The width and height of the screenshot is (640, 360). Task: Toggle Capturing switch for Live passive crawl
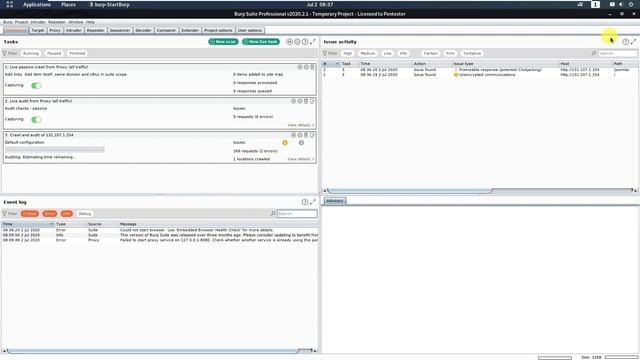point(36,85)
